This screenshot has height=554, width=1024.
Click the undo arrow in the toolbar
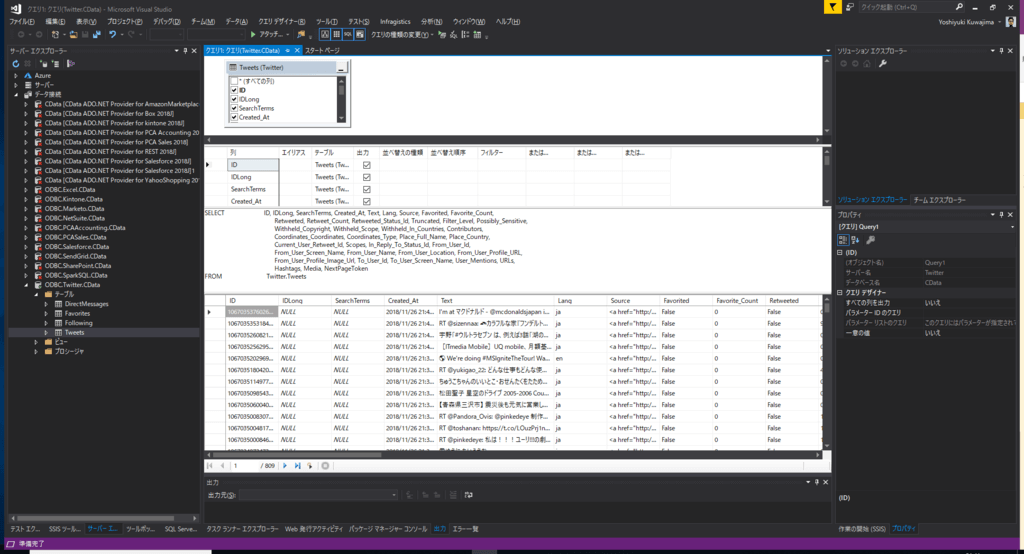(x=113, y=34)
